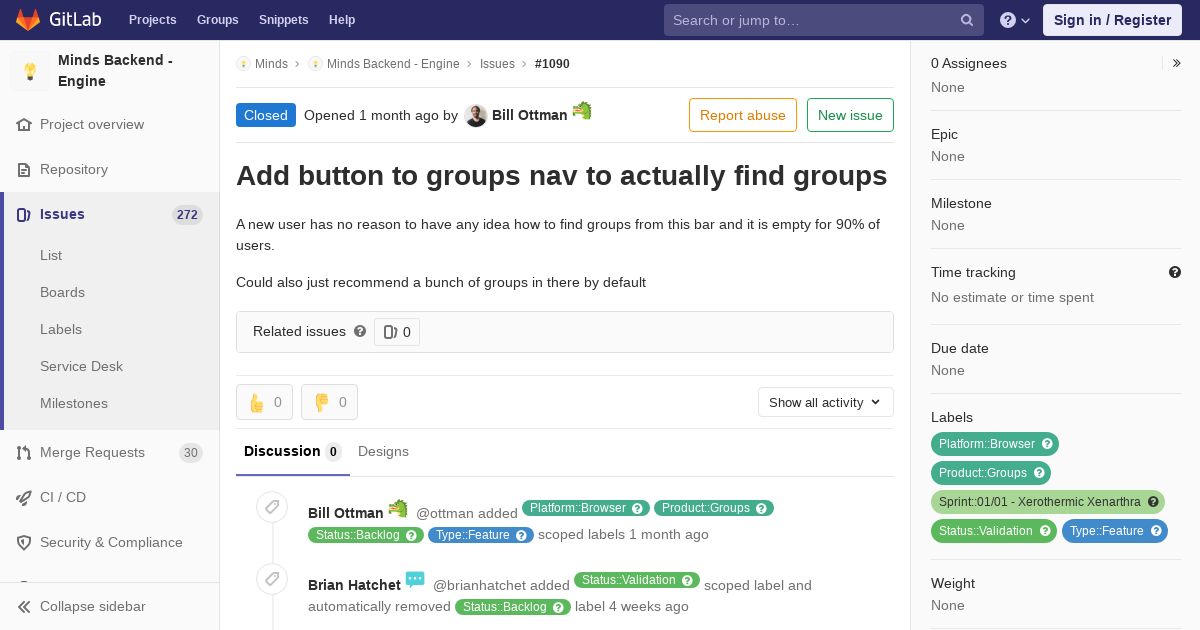Open the Show all activity dropdown
This screenshot has width=1200, height=630.
[826, 402]
